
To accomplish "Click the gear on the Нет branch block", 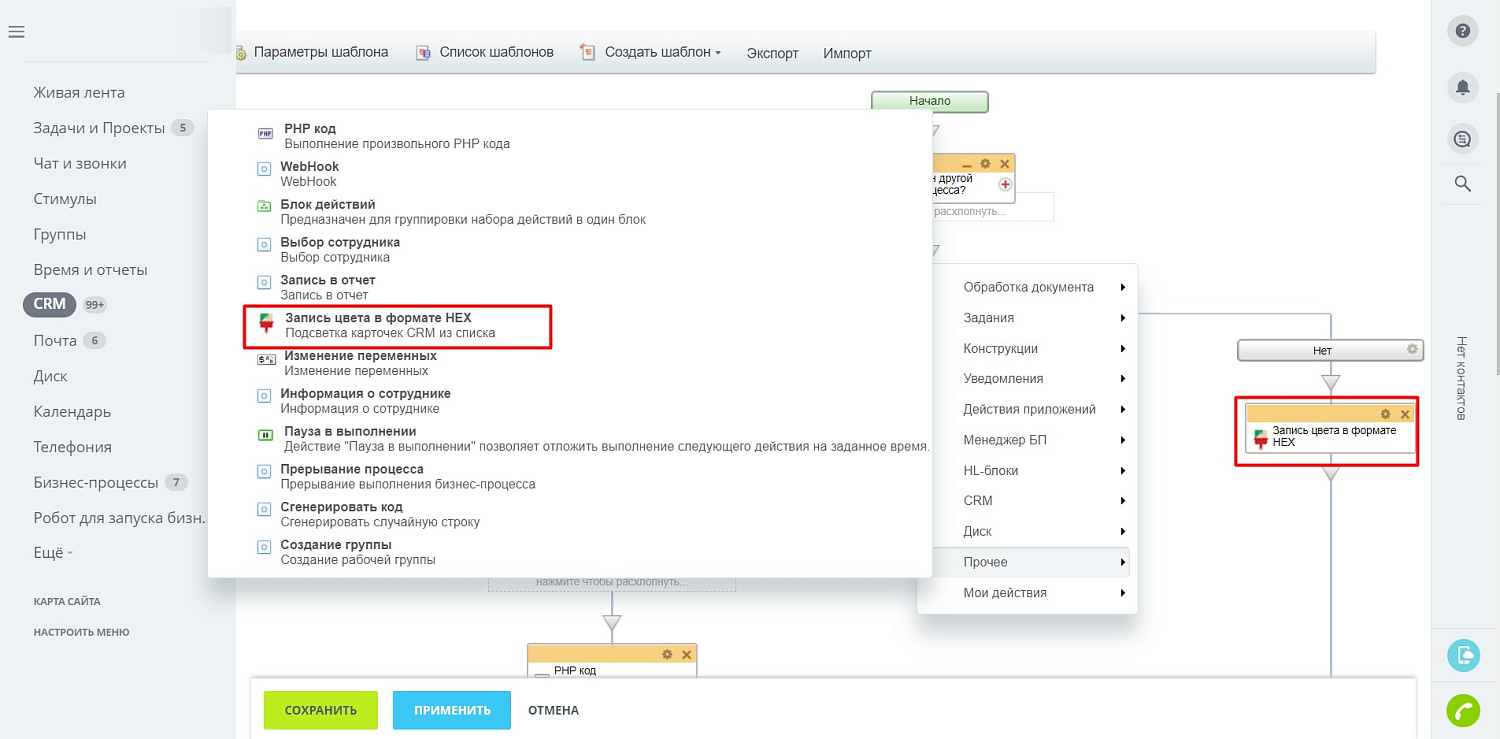I will click(x=1413, y=350).
